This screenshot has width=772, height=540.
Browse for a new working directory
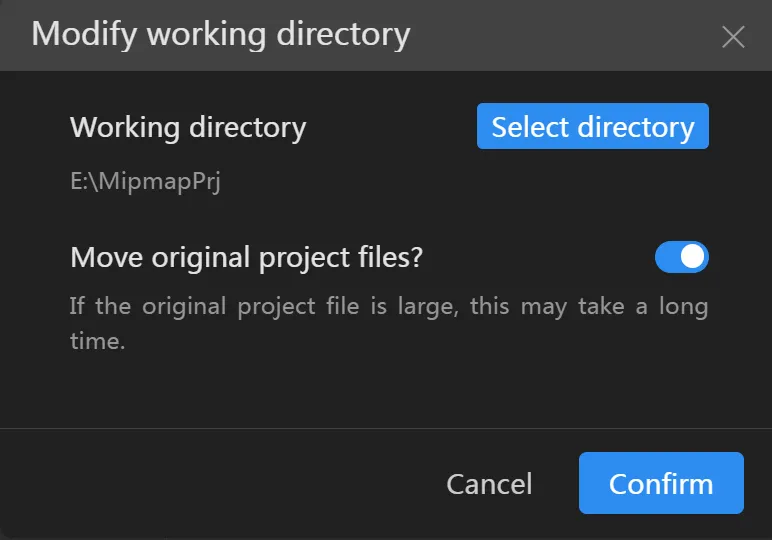(x=592, y=127)
